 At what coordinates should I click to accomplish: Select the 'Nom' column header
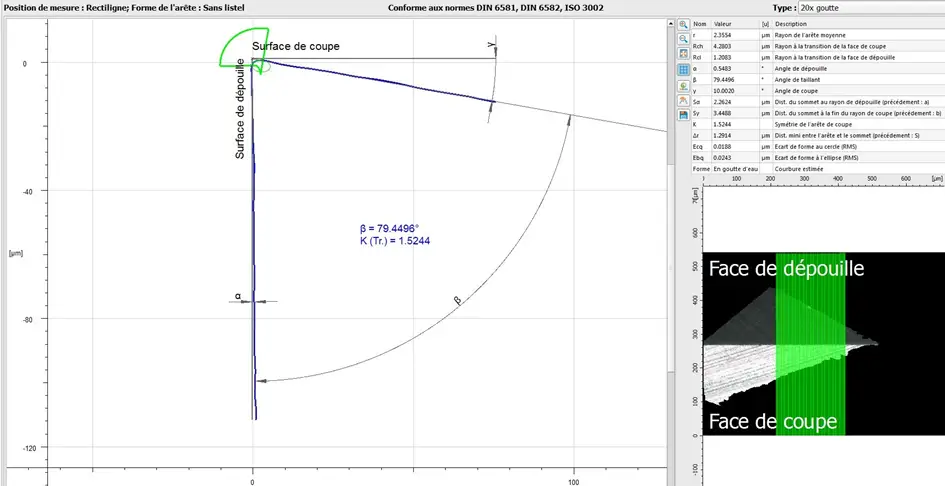point(700,24)
